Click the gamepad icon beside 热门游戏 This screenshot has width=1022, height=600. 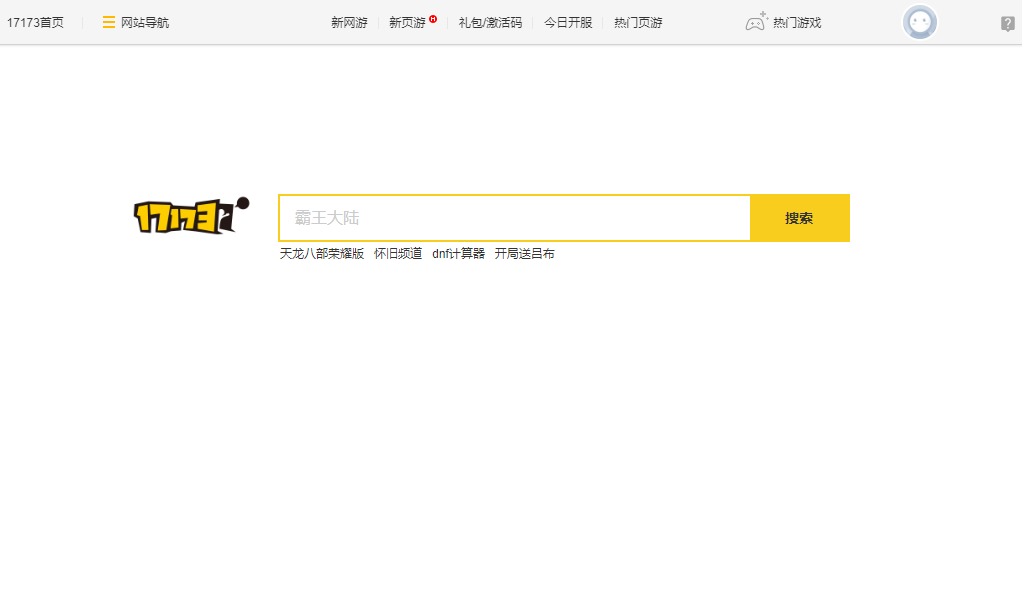[756, 22]
